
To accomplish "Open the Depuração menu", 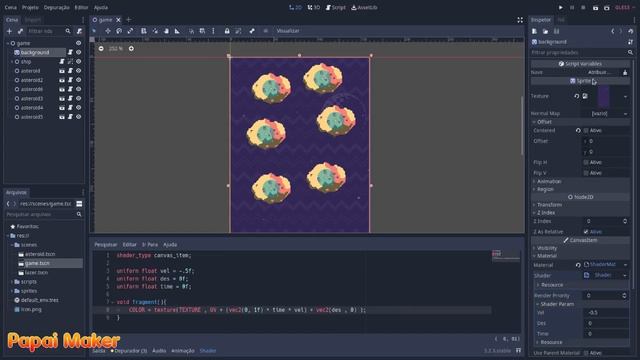I will tap(56, 8).
